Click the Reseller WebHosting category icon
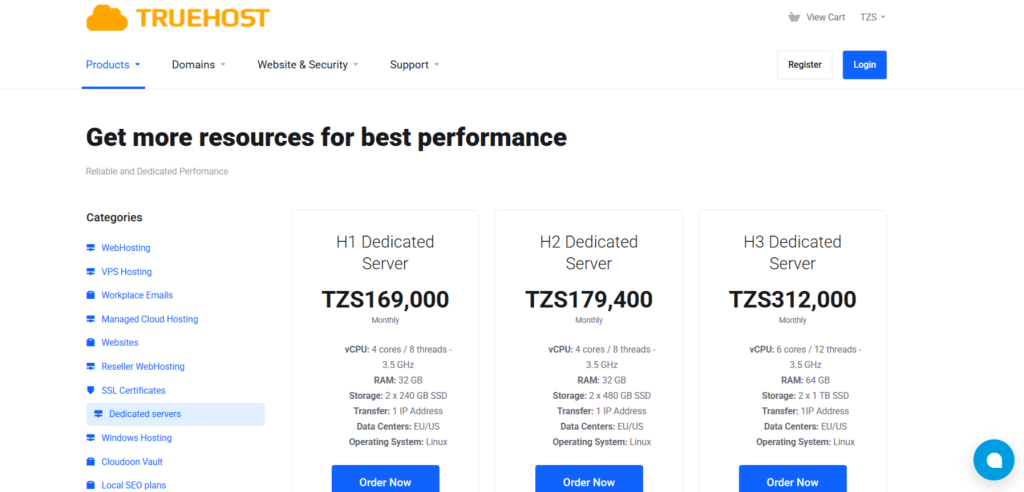Image resolution: width=1024 pixels, height=492 pixels. (91, 367)
